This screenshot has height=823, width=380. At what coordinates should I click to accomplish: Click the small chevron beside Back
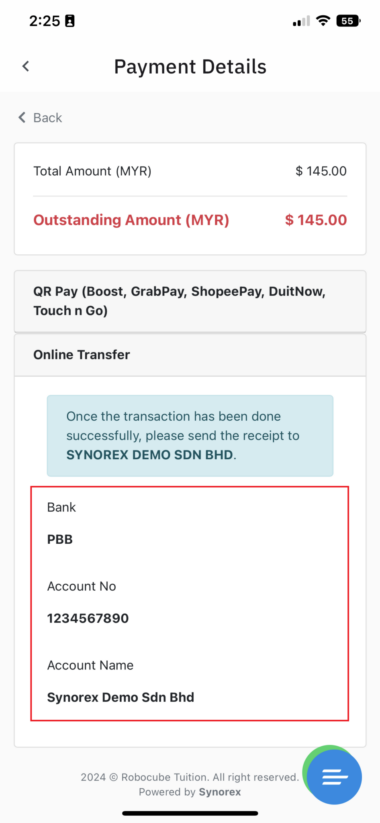tap(22, 117)
